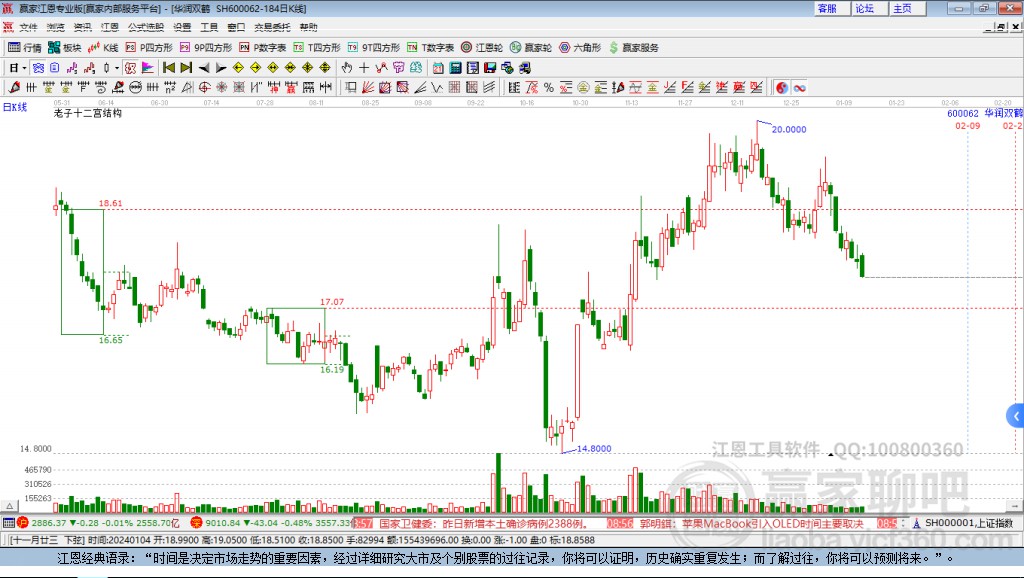Click the red 权 adjustment icon
Screen dimensions: 1024x578
coord(131,67)
